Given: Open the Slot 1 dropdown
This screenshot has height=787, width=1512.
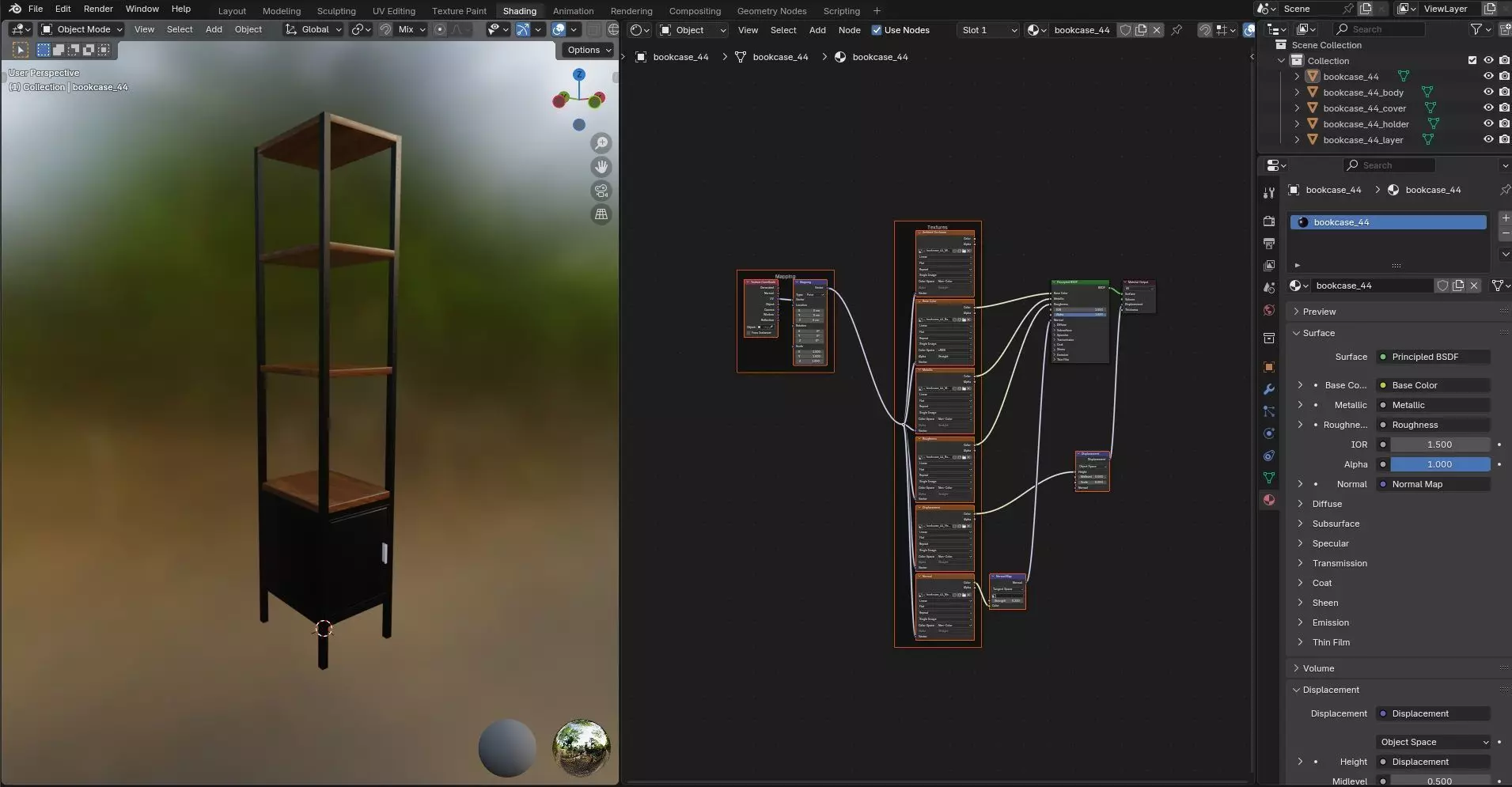Looking at the screenshot, I should [x=988, y=30].
